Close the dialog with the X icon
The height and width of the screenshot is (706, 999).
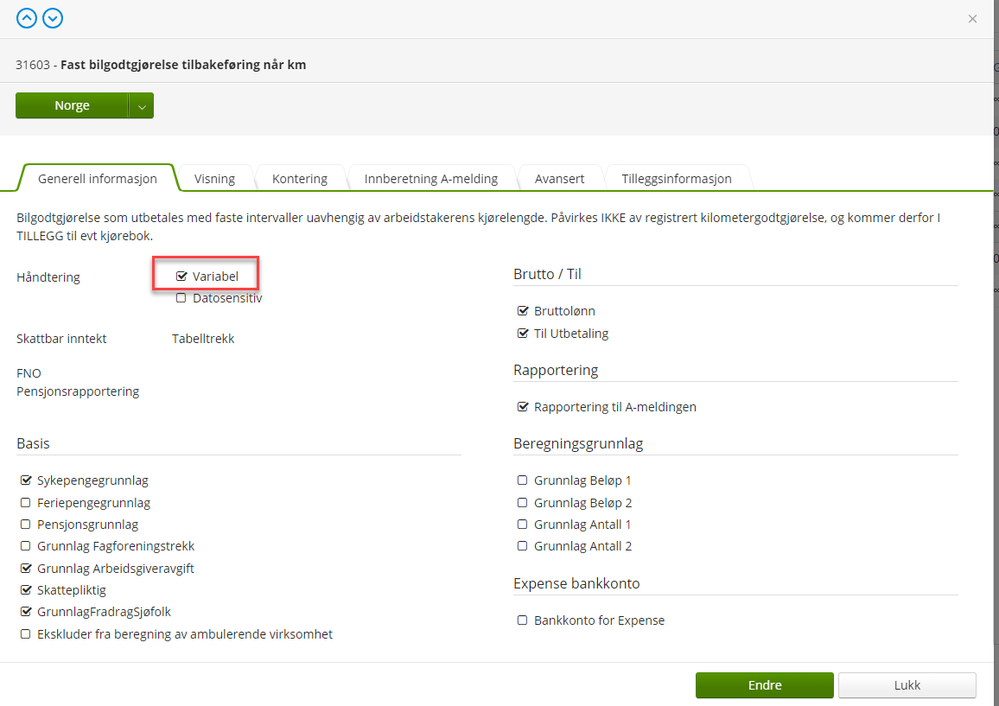972,19
